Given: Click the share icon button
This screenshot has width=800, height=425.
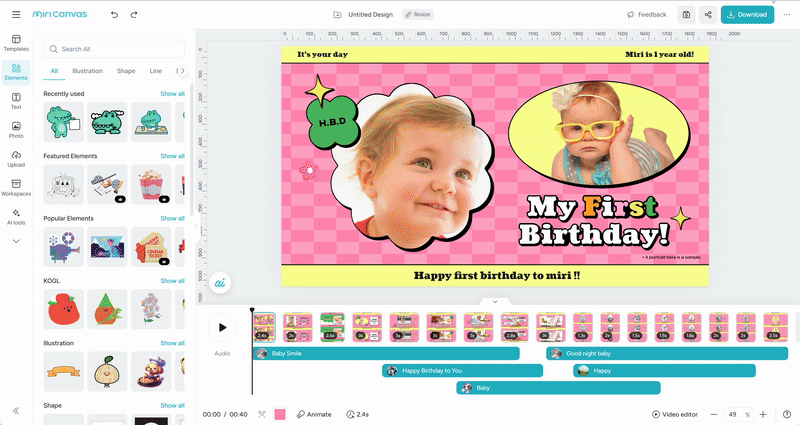Looking at the screenshot, I should tap(708, 15).
